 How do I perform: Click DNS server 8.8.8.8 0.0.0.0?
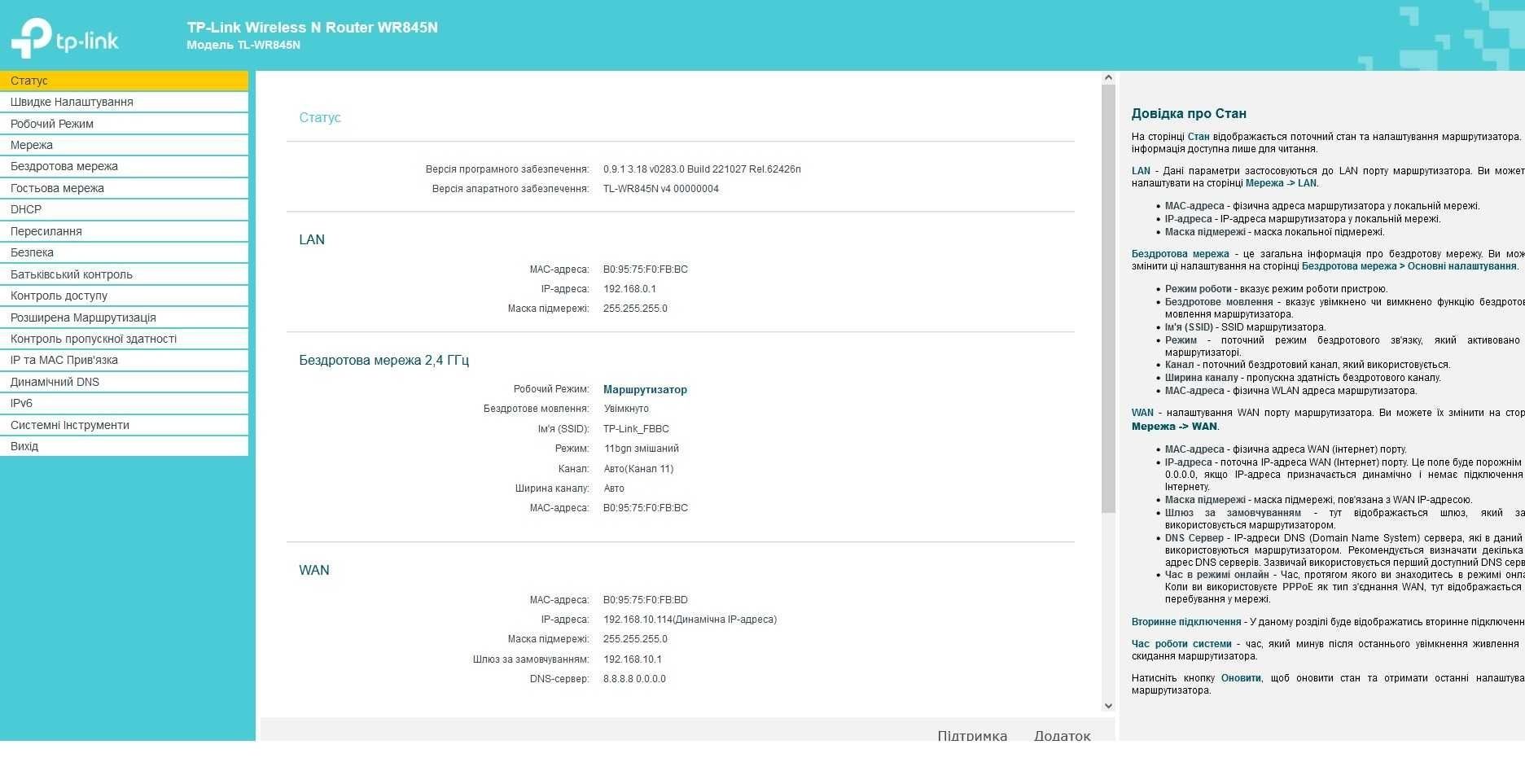(x=634, y=679)
